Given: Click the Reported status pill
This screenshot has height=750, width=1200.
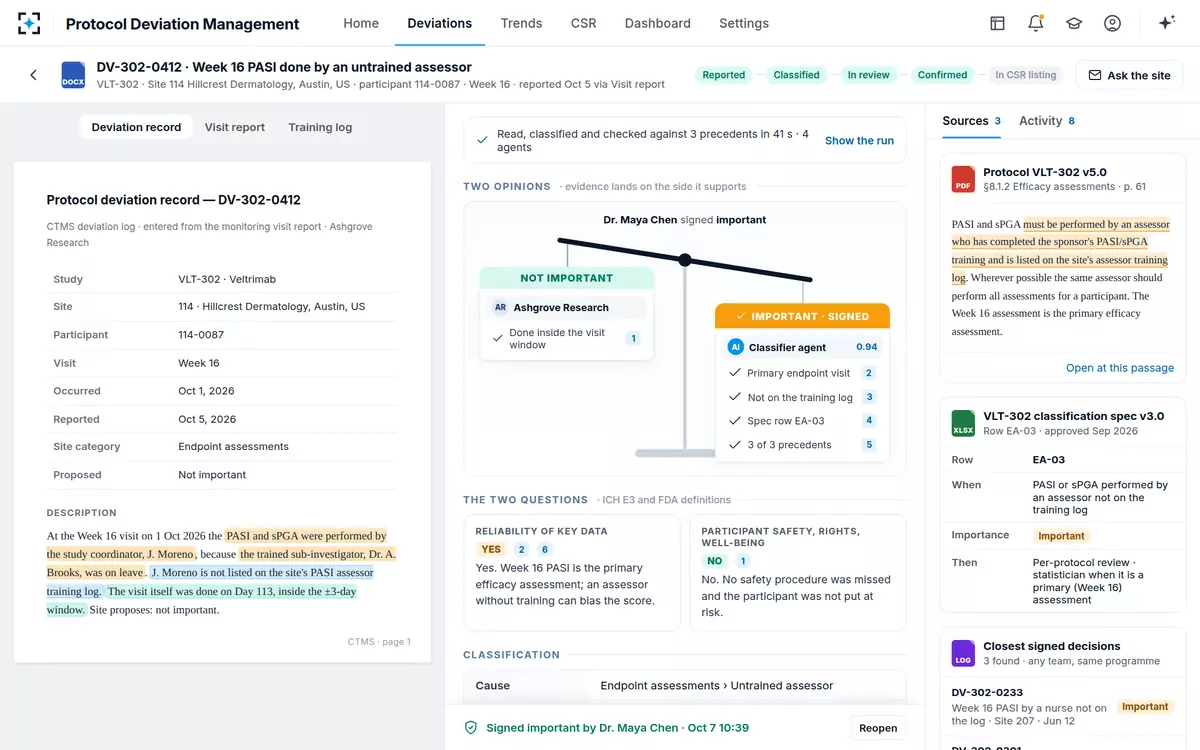Looking at the screenshot, I should 724,75.
